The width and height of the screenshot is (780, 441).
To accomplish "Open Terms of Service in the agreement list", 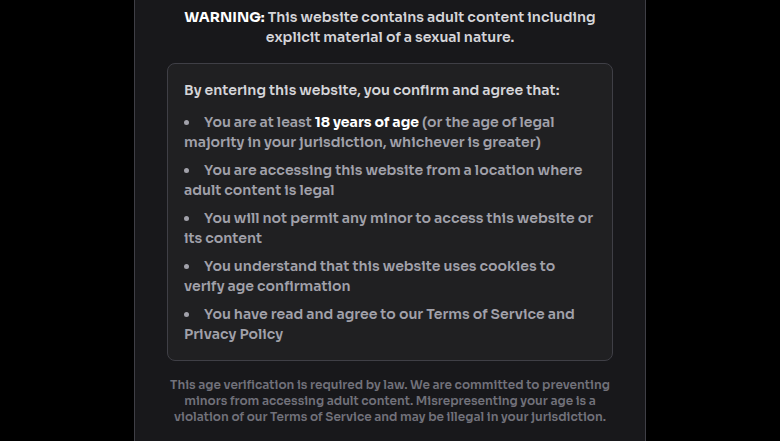I will pos(484,314).
